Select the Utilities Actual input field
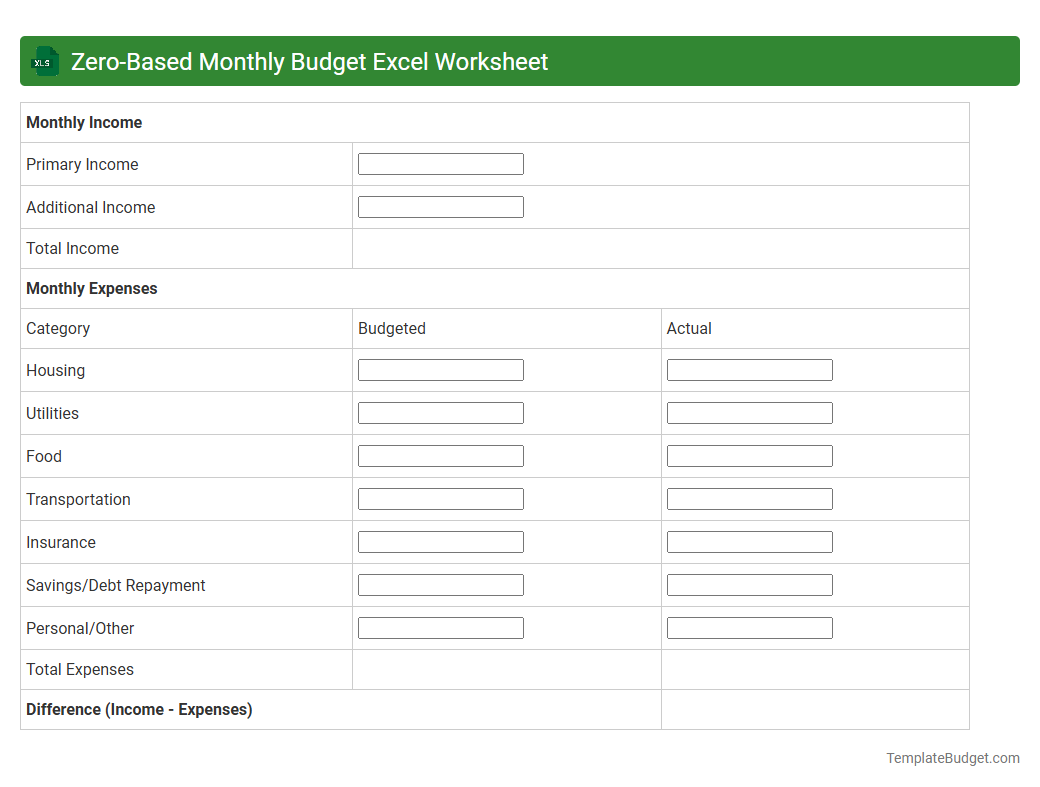The width and height of the screenshot is (1040, 787). [749, 412]
